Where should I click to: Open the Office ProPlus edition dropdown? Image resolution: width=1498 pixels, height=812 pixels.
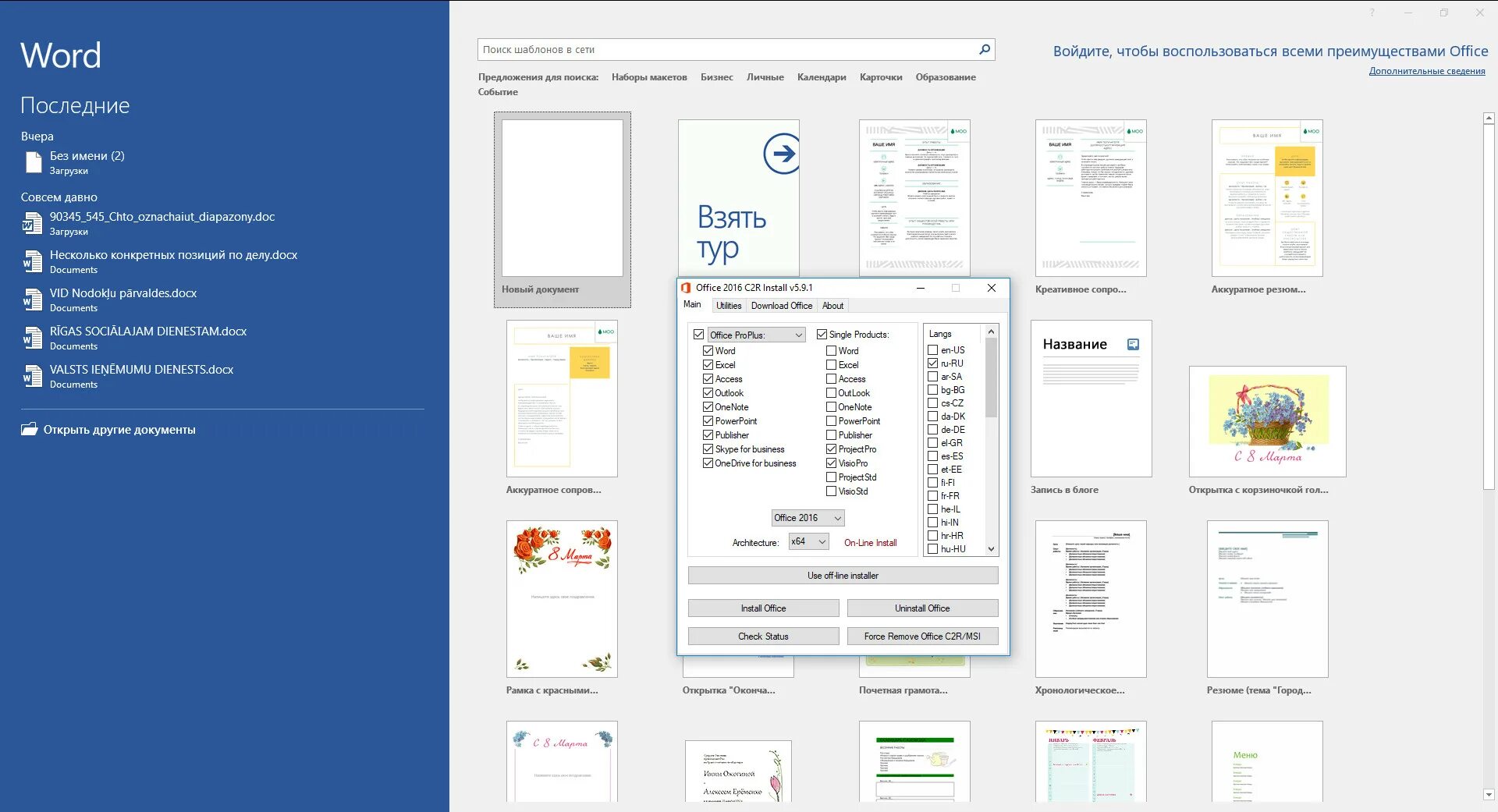756,335
